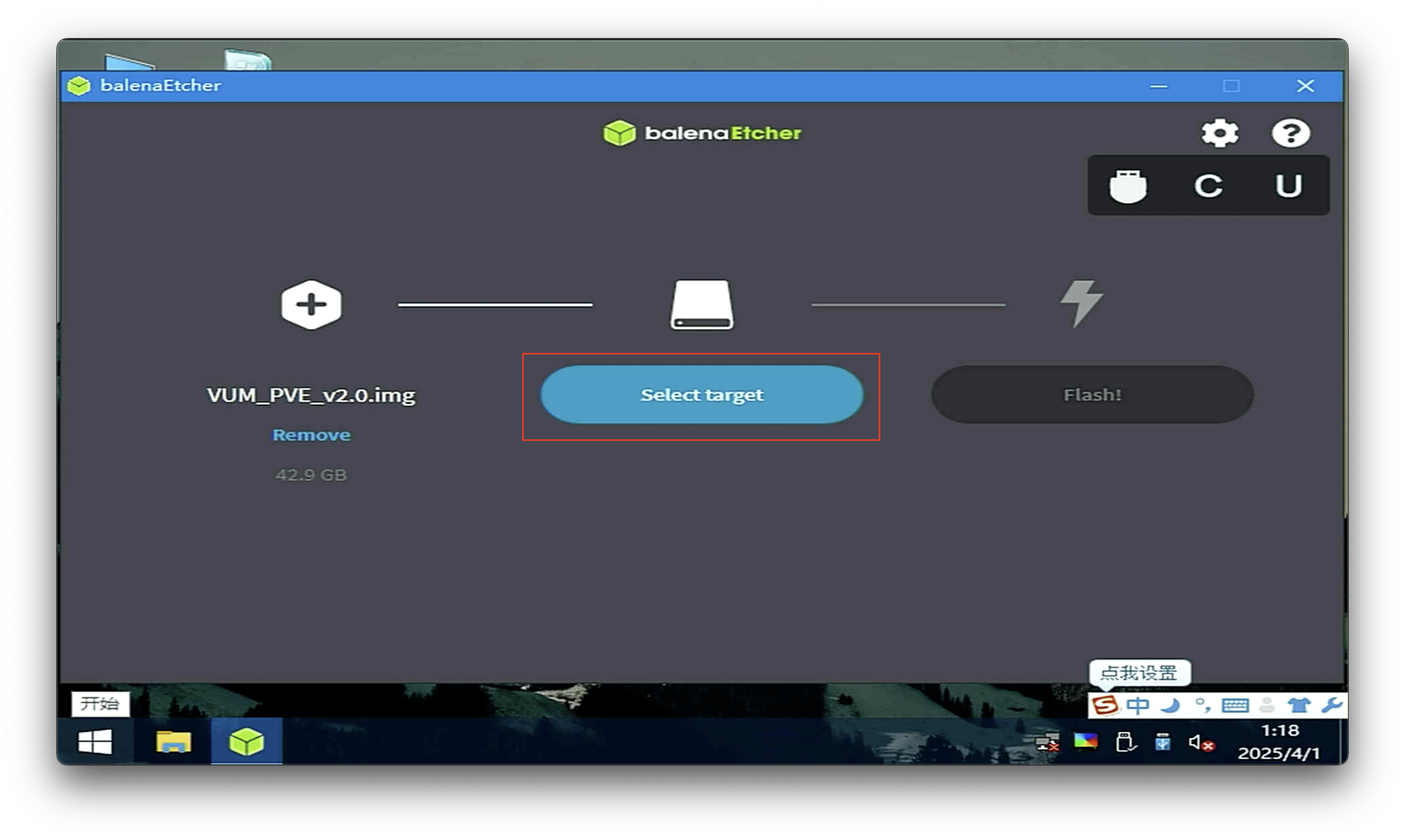Screen dimensions: 1405x840
Task: Toggle the muted volume tray icon
Action: 1199,742
